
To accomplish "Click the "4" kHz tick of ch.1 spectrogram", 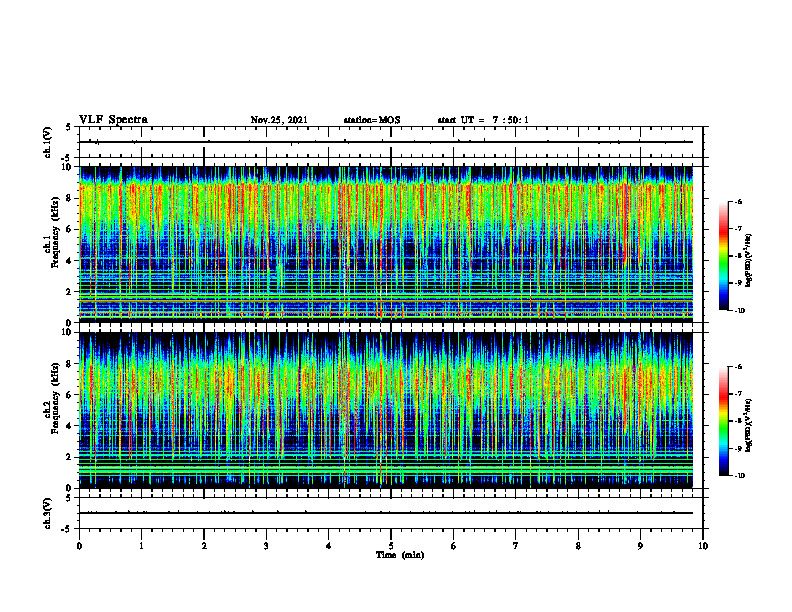I will (69, 261).
